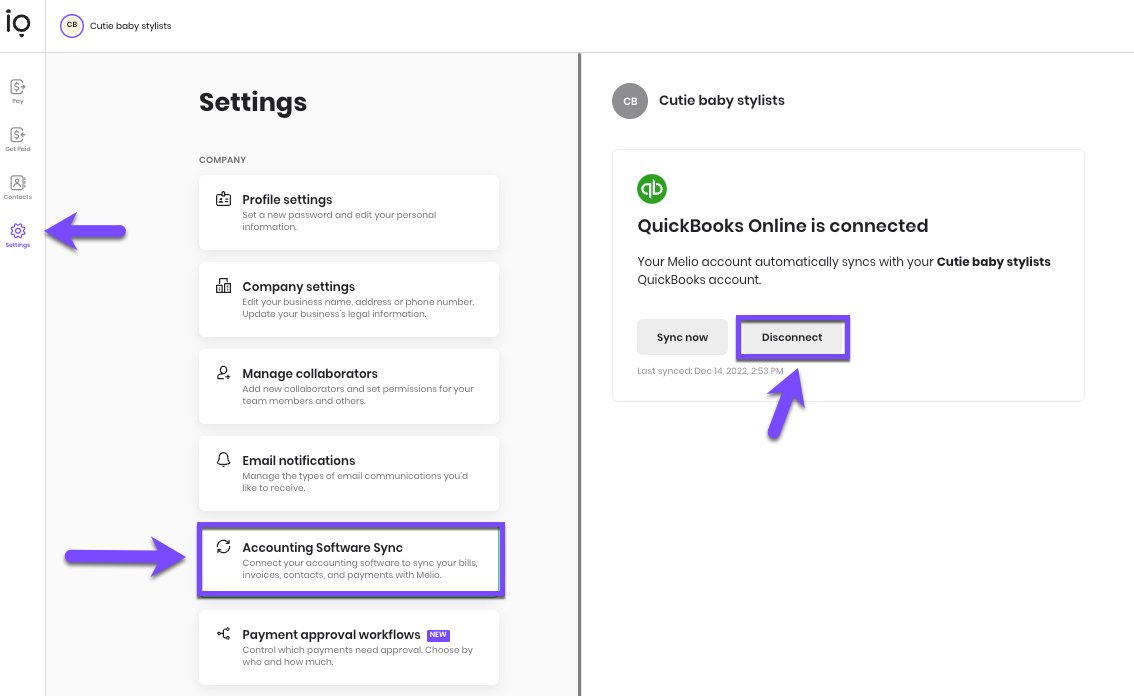Click the Email notifications bell icon
1134x696 pixels.
(223, 459)
